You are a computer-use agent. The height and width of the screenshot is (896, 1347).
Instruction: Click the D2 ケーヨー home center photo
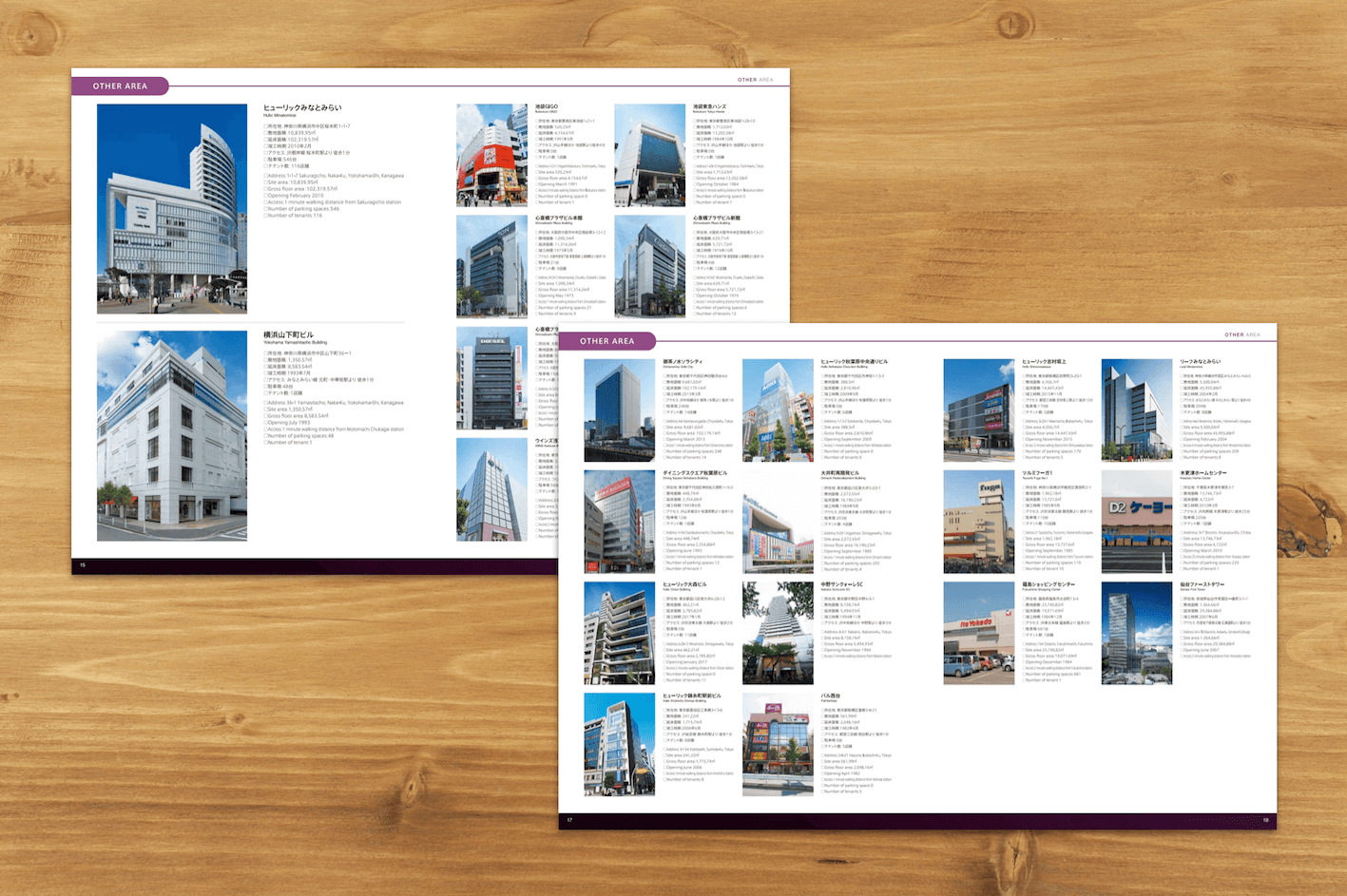pos(1137,522)
